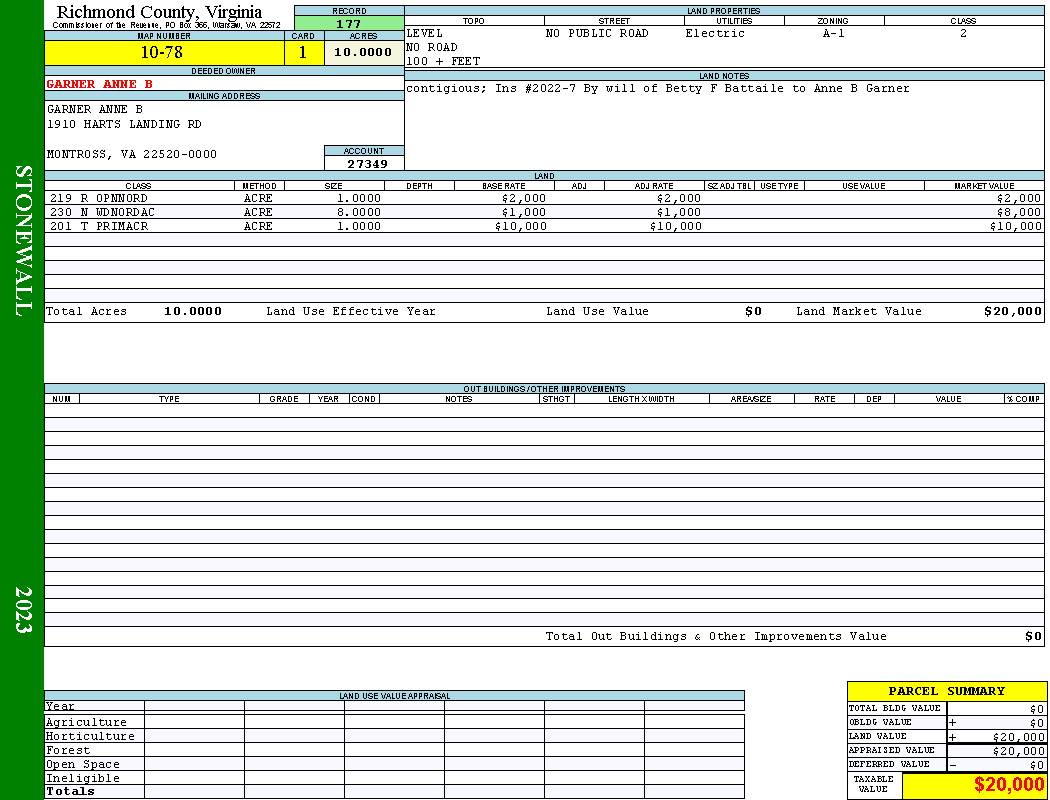The height and width of the screenshot is (800, 1050).
Task: Click the Ineligible row label
Action: [x=83, y=778]
